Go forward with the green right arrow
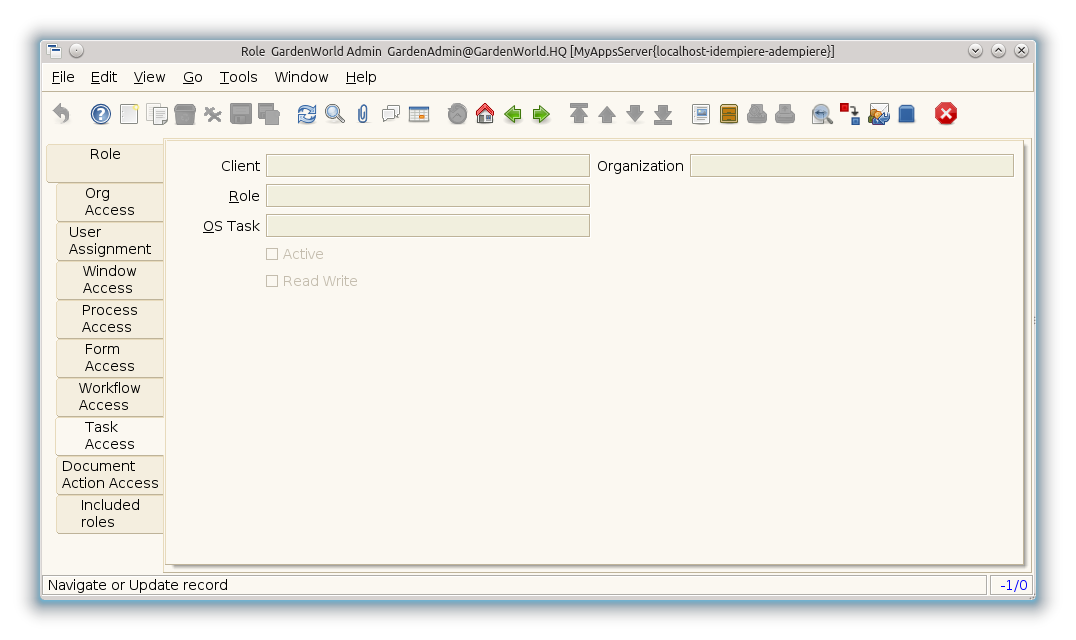Image resolution: width=1076 pixels, height=640 pixels. (541, 114)
